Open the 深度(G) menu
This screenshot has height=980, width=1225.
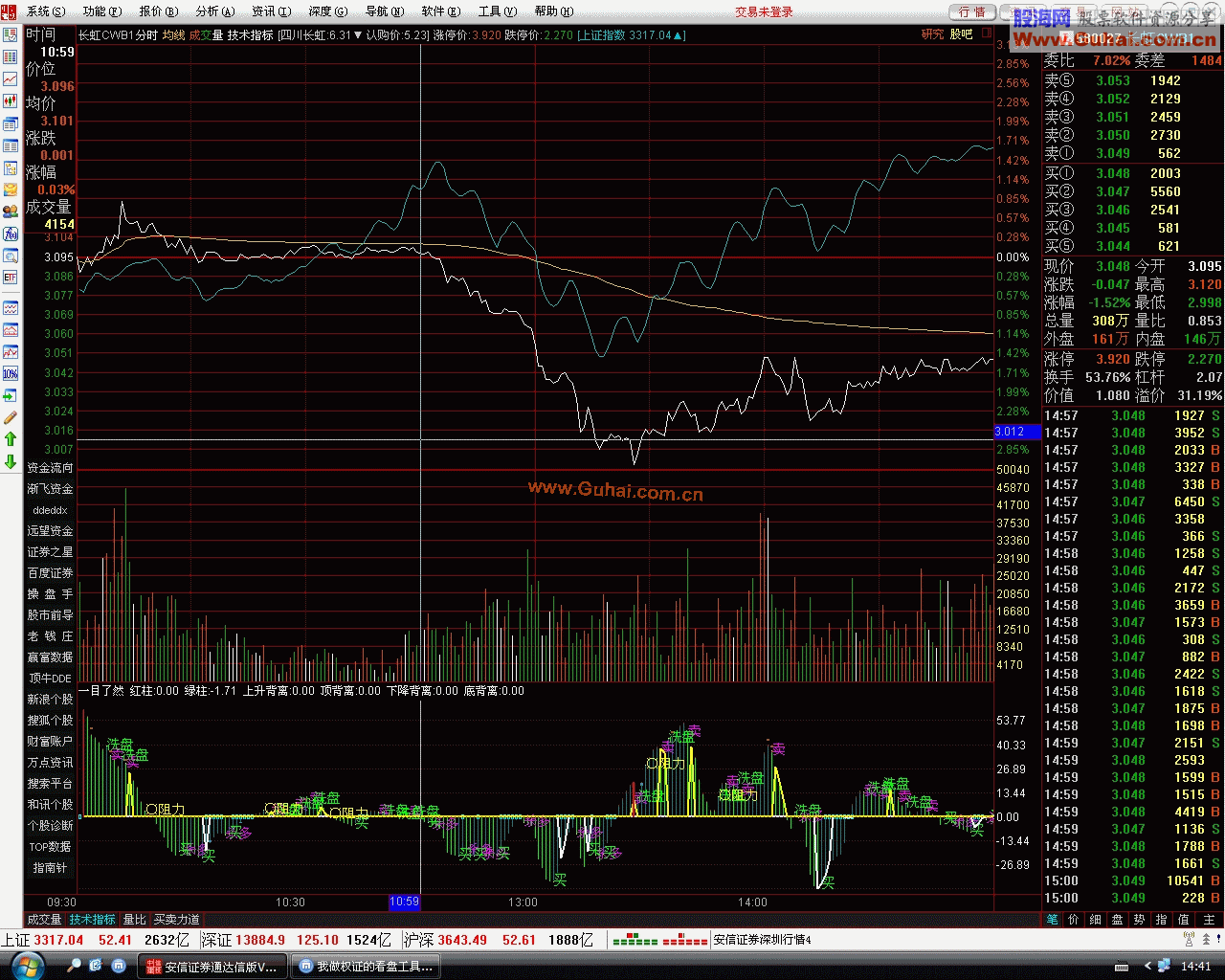tap(327, 11)
